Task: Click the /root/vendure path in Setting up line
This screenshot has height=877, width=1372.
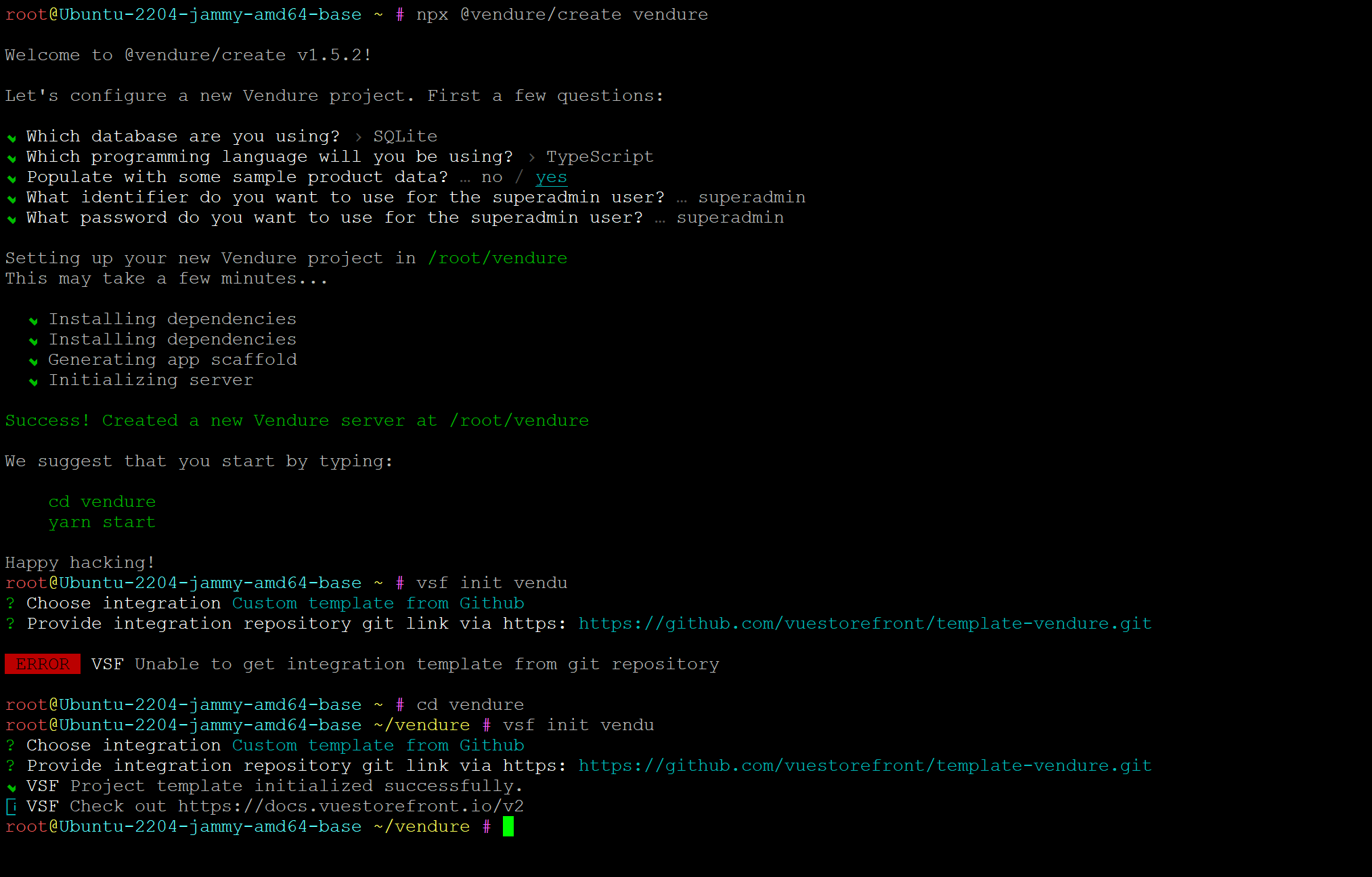Action: [x=497, y=258]
